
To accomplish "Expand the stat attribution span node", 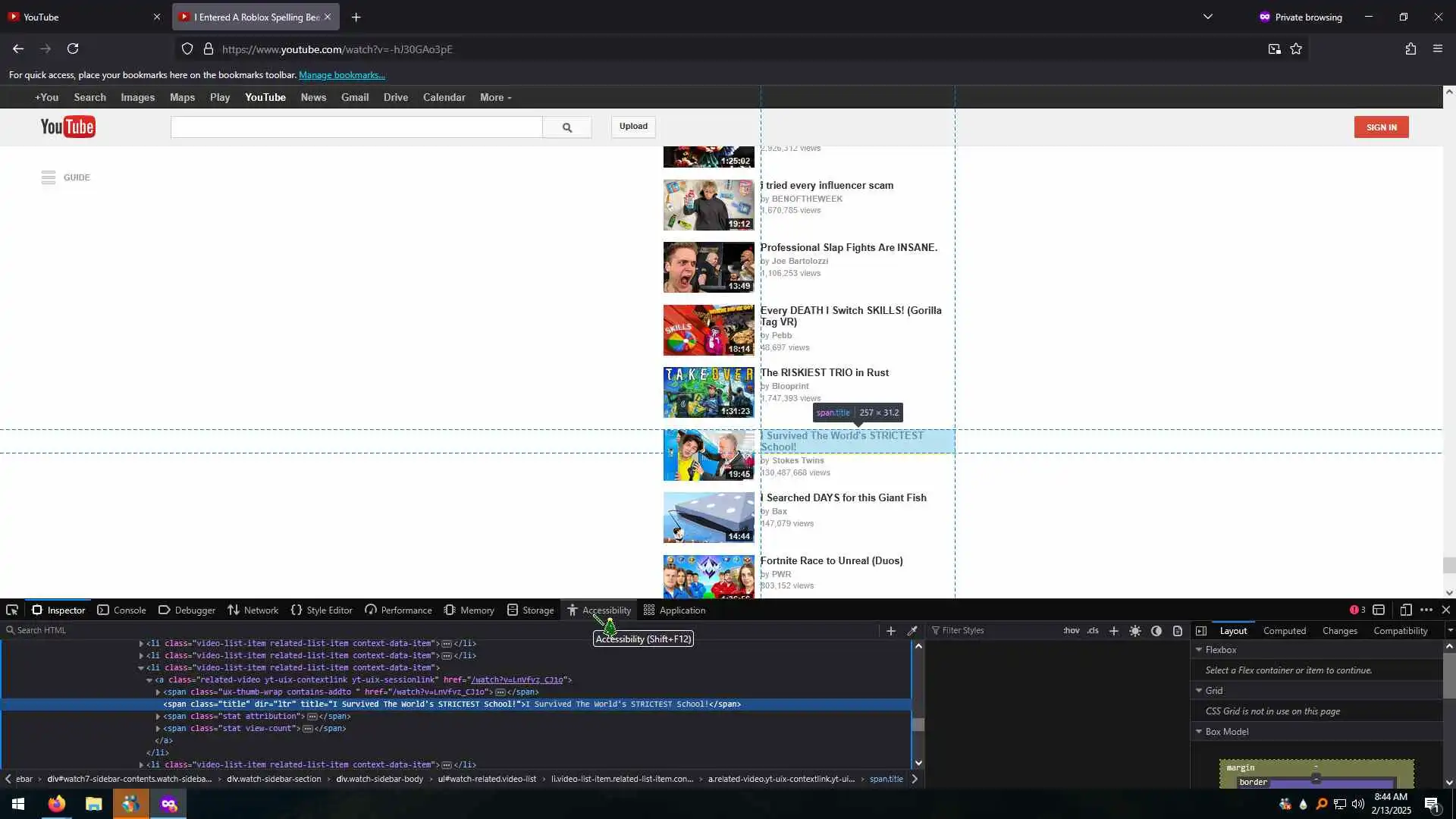I will point(158,717).
